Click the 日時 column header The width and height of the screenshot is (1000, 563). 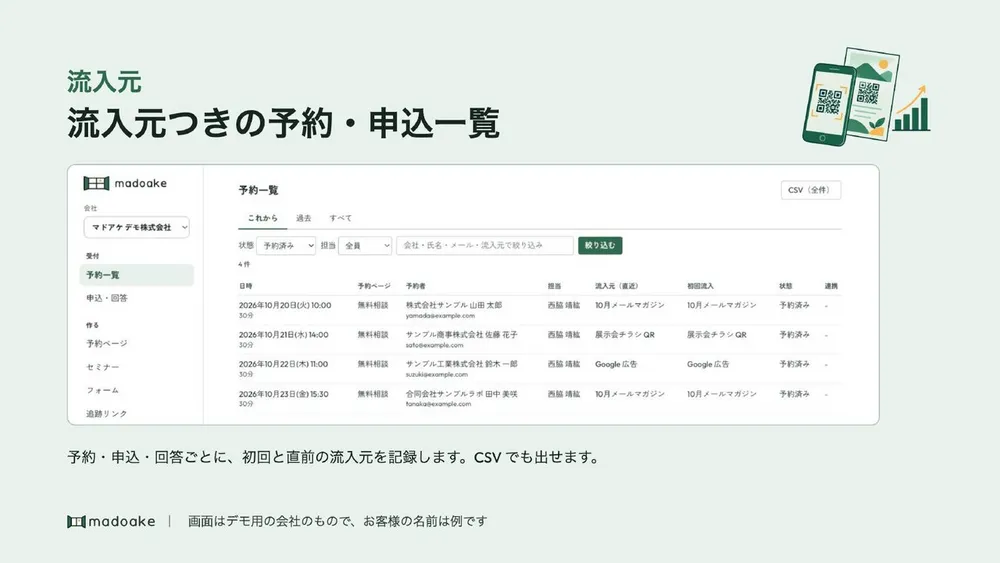pyautogui.click(x=246, y=286)
